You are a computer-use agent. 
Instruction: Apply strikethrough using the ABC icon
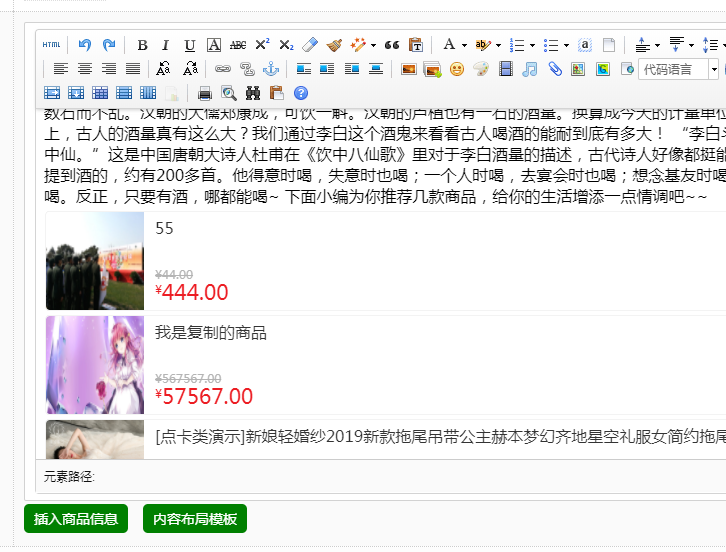[x=238, y=45]
